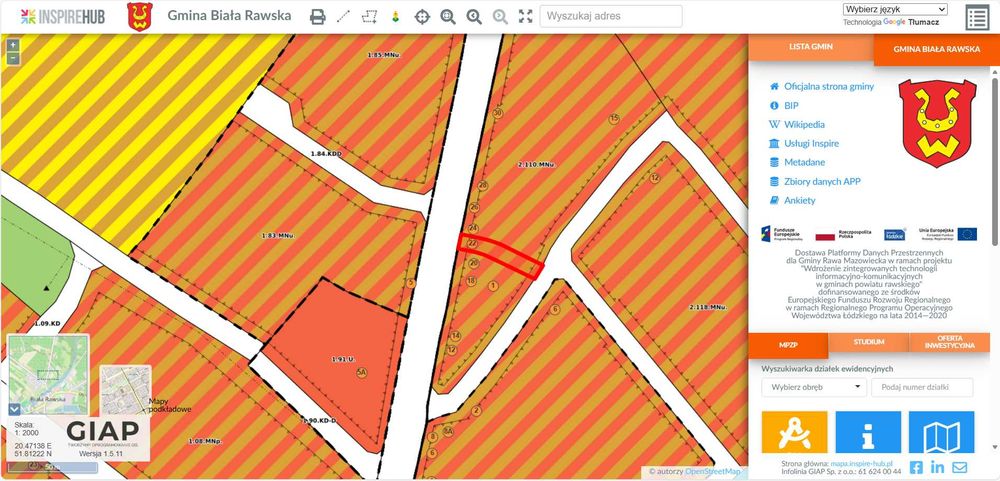The height and width of the screenshot is (481, 1000).
Task: Click the overview minimap thumbnail
Action: [48, 375]
